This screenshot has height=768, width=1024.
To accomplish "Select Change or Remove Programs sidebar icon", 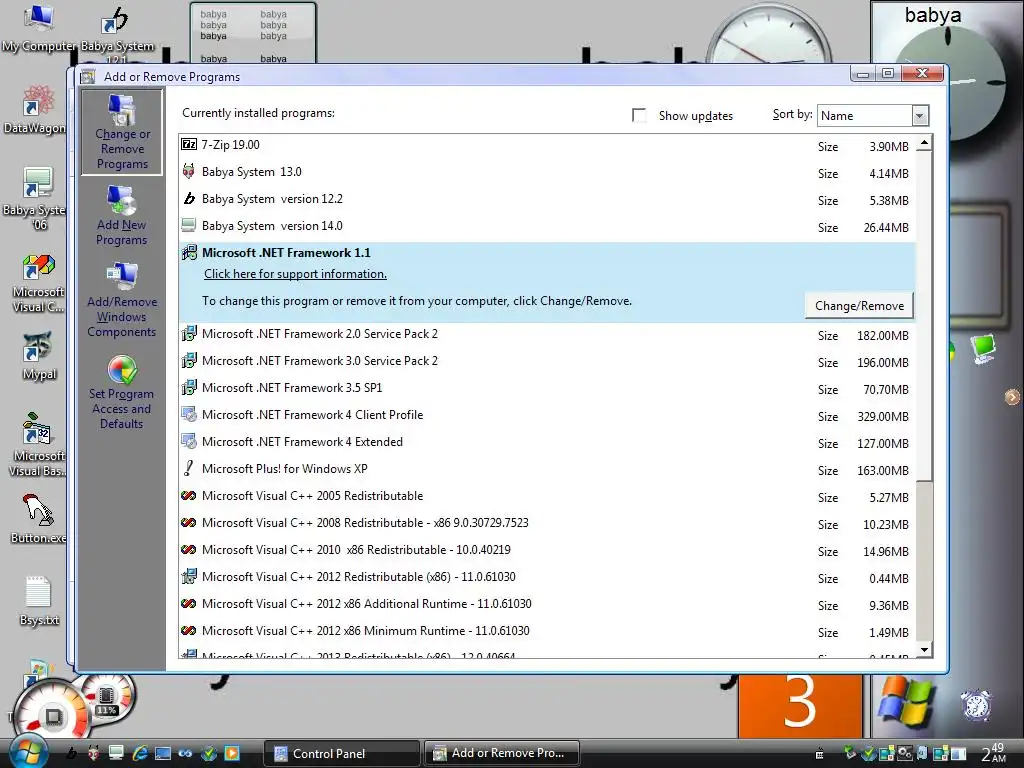I will [x=122, y=133].
